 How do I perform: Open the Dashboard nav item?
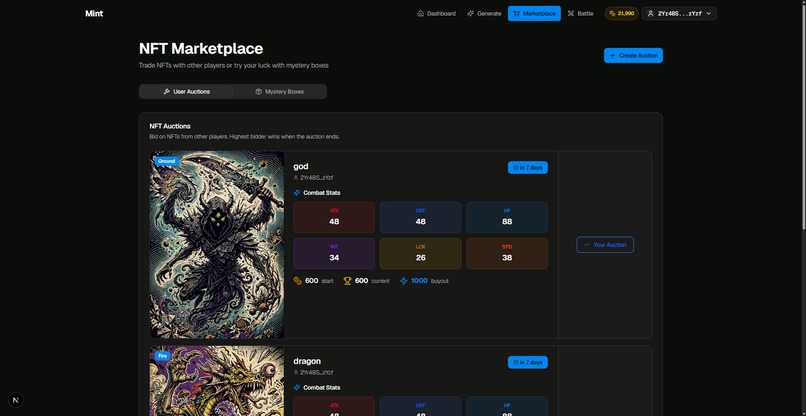click(x=436, y=13)
